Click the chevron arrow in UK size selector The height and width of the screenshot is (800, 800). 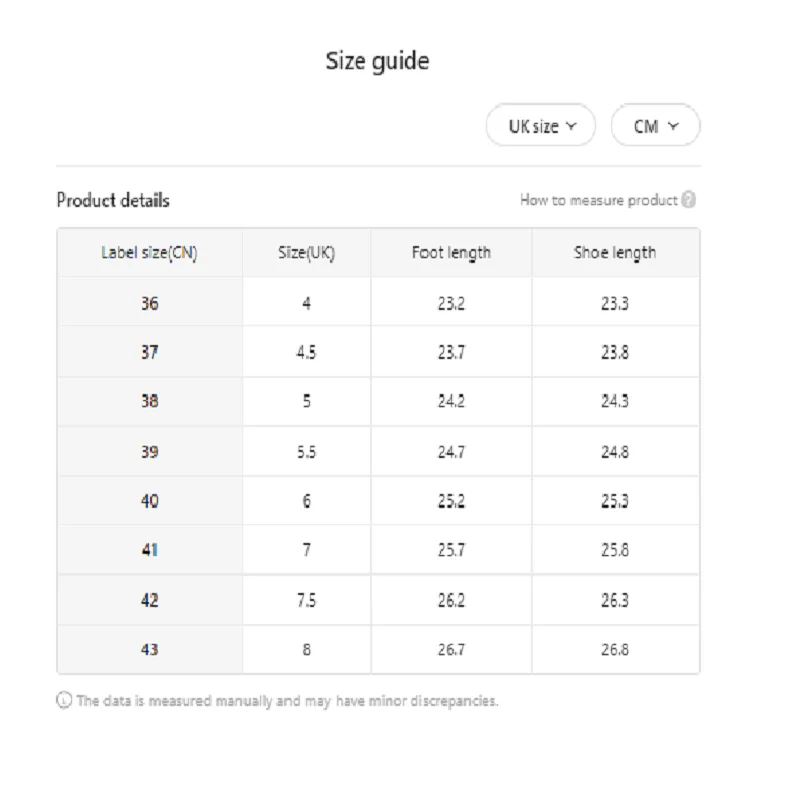(x=571, y=126)
